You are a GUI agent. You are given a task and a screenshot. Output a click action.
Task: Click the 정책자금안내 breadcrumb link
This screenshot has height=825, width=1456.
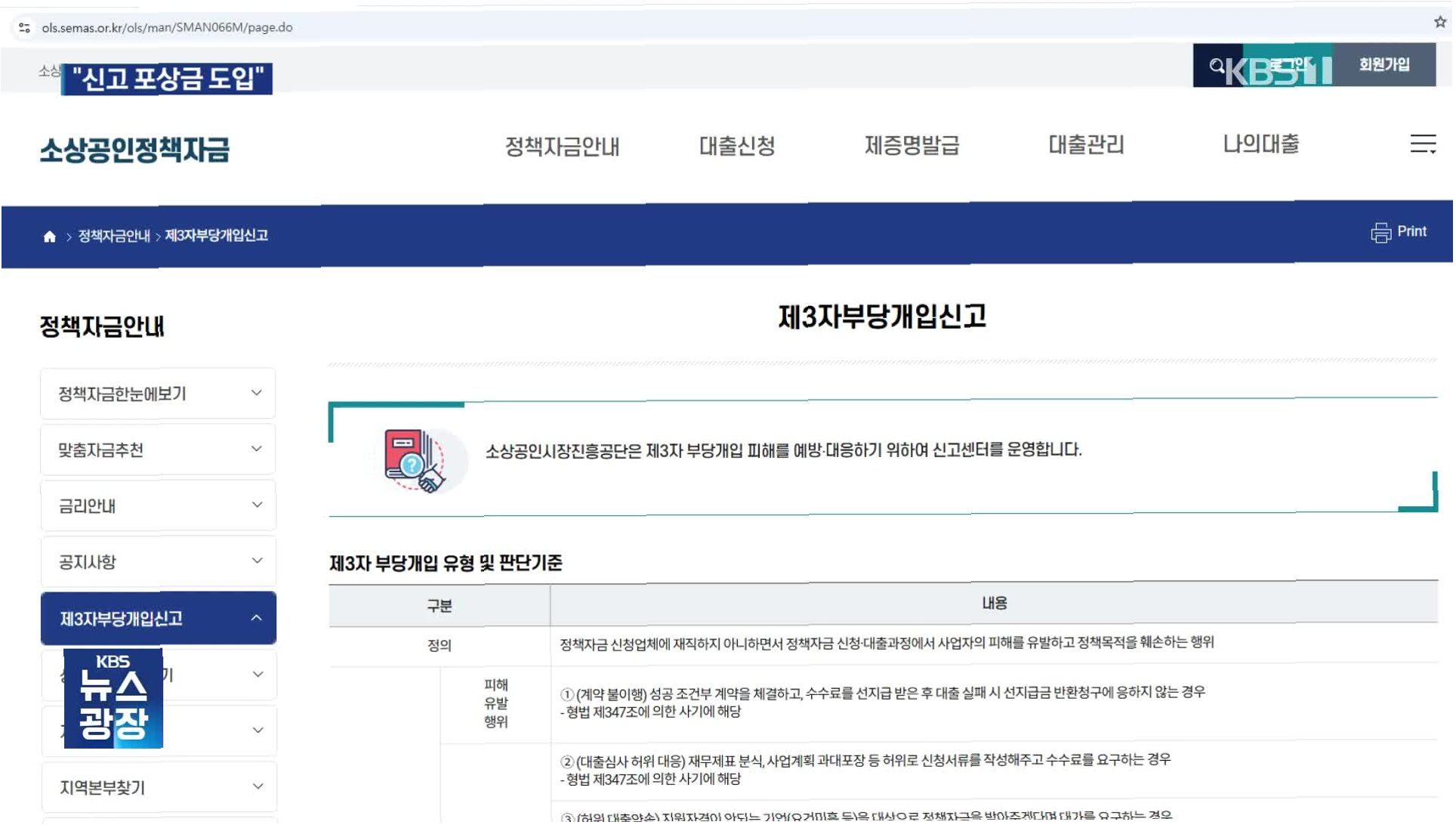[x=114, y=236]
